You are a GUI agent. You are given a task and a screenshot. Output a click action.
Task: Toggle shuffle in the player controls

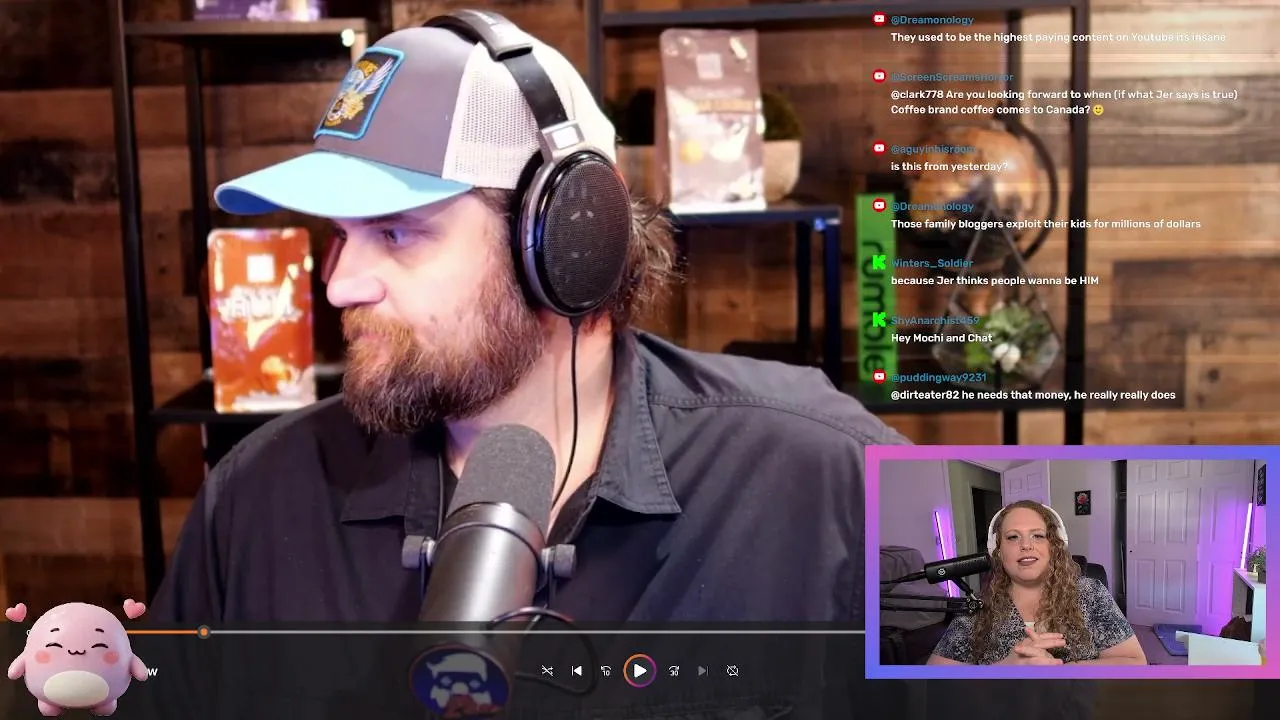(x=547, y=671)
